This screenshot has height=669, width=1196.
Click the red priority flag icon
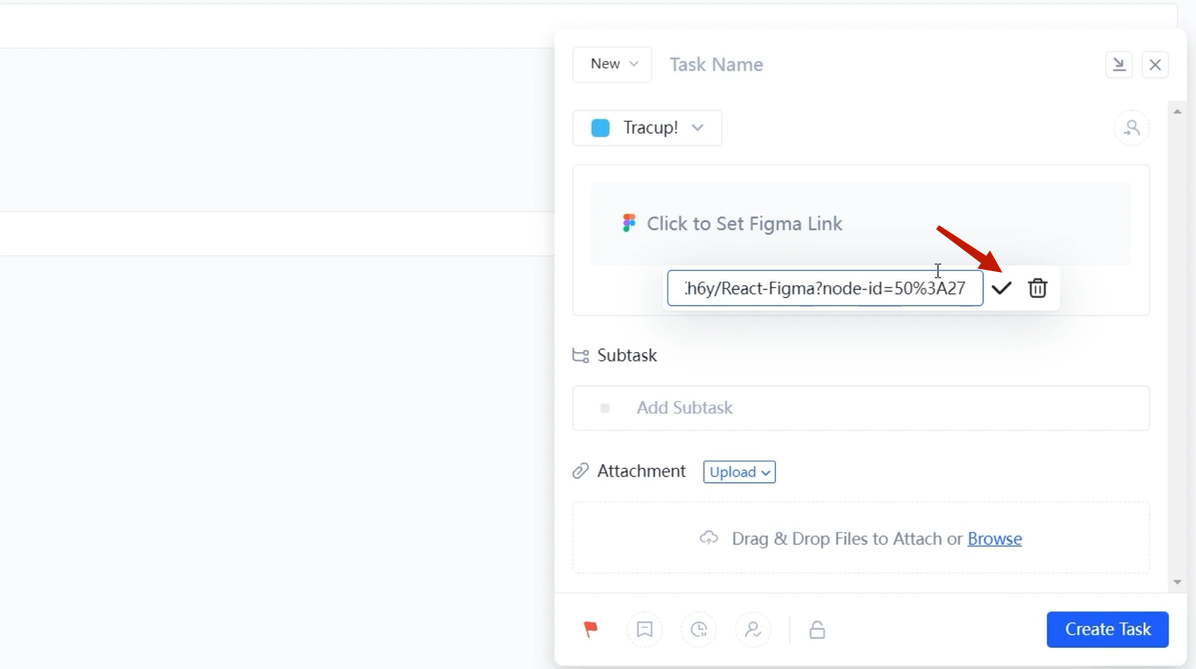[x=591, y=629]
